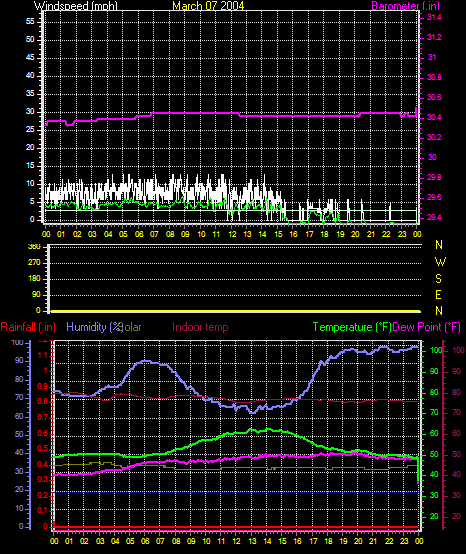Click the Solar legend label
Image resolution: width=466 pixels, height=554 pixels.
pyautogui.click(x=131, y=327)
